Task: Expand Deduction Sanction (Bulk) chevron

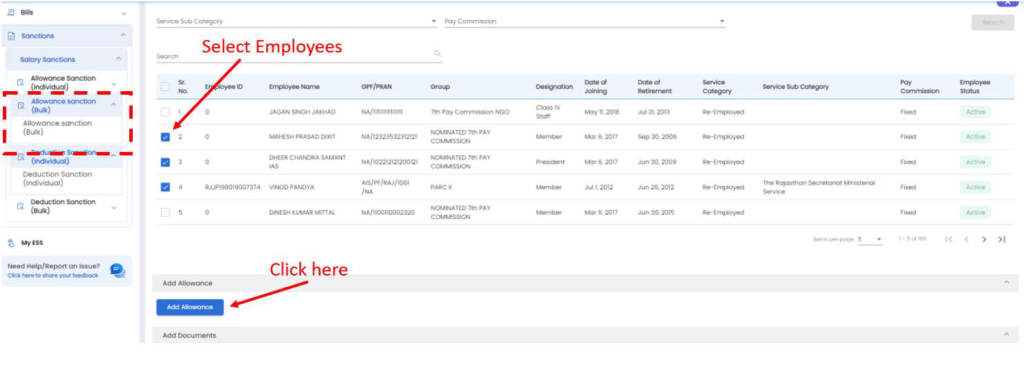Action: click(114, 207)
